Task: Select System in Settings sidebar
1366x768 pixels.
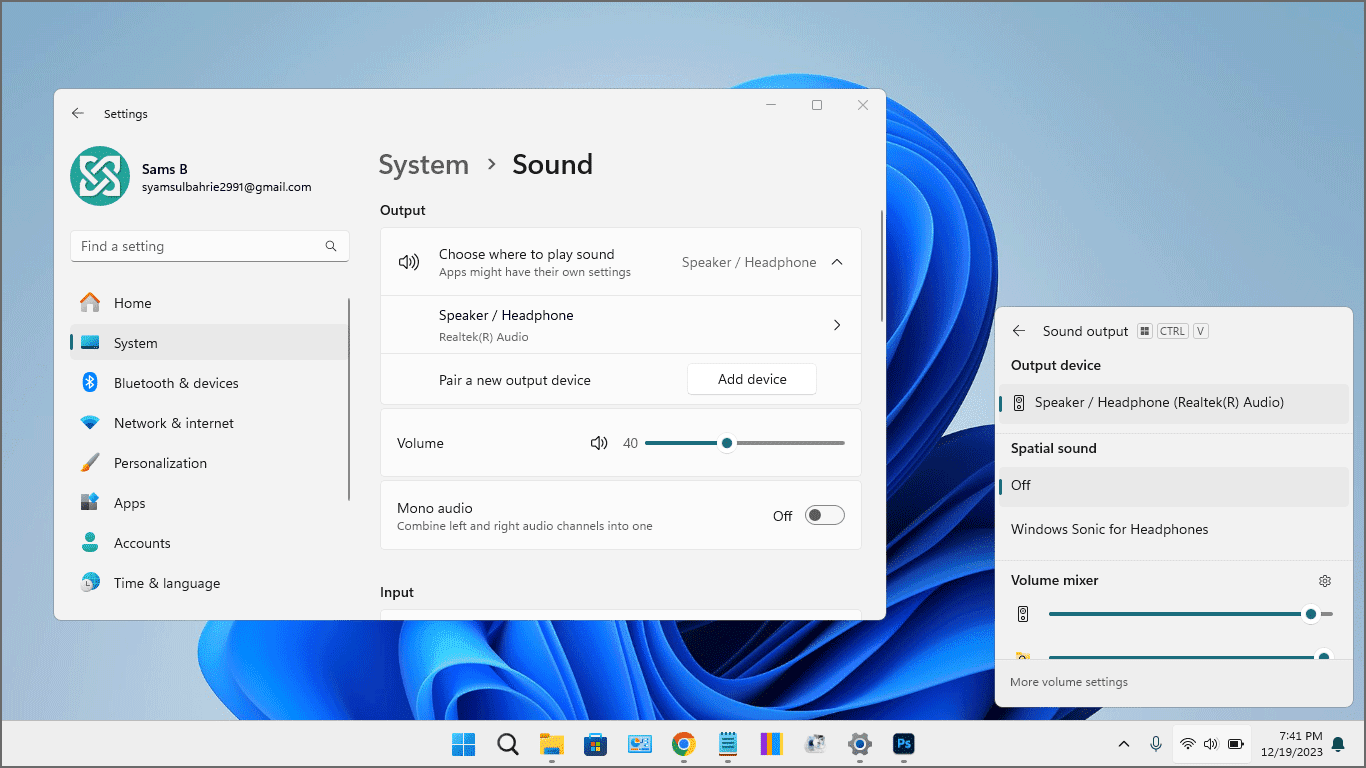Action: tap(209, 343)
